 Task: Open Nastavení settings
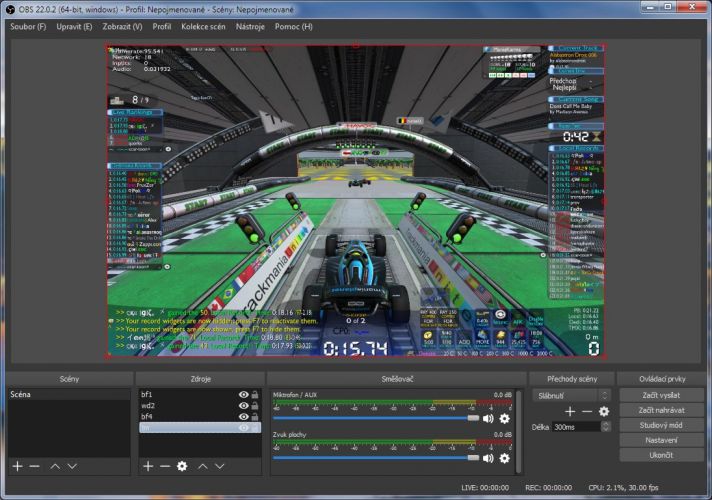click(661, 440)
